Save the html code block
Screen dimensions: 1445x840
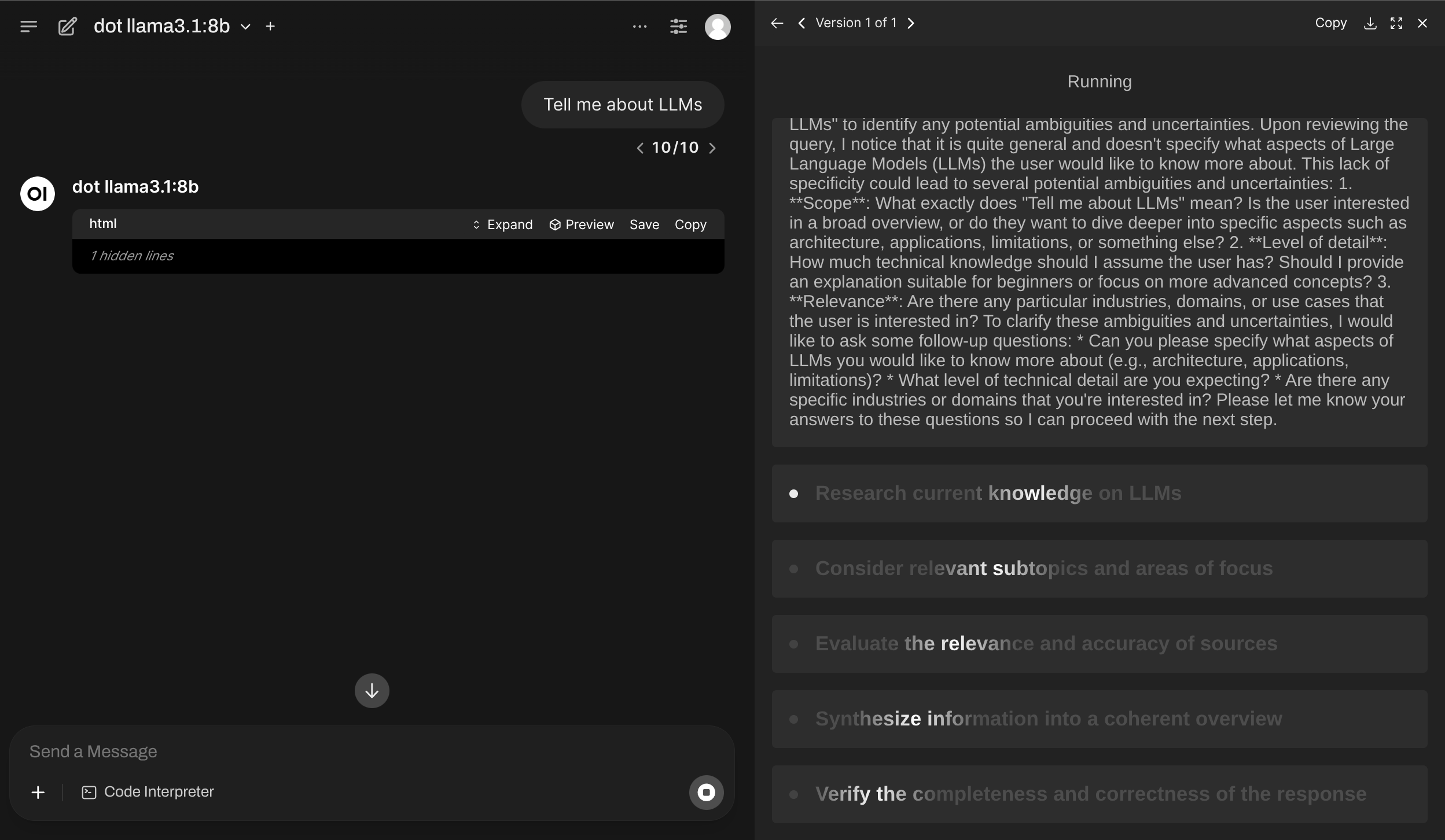[x=644, y=224]
